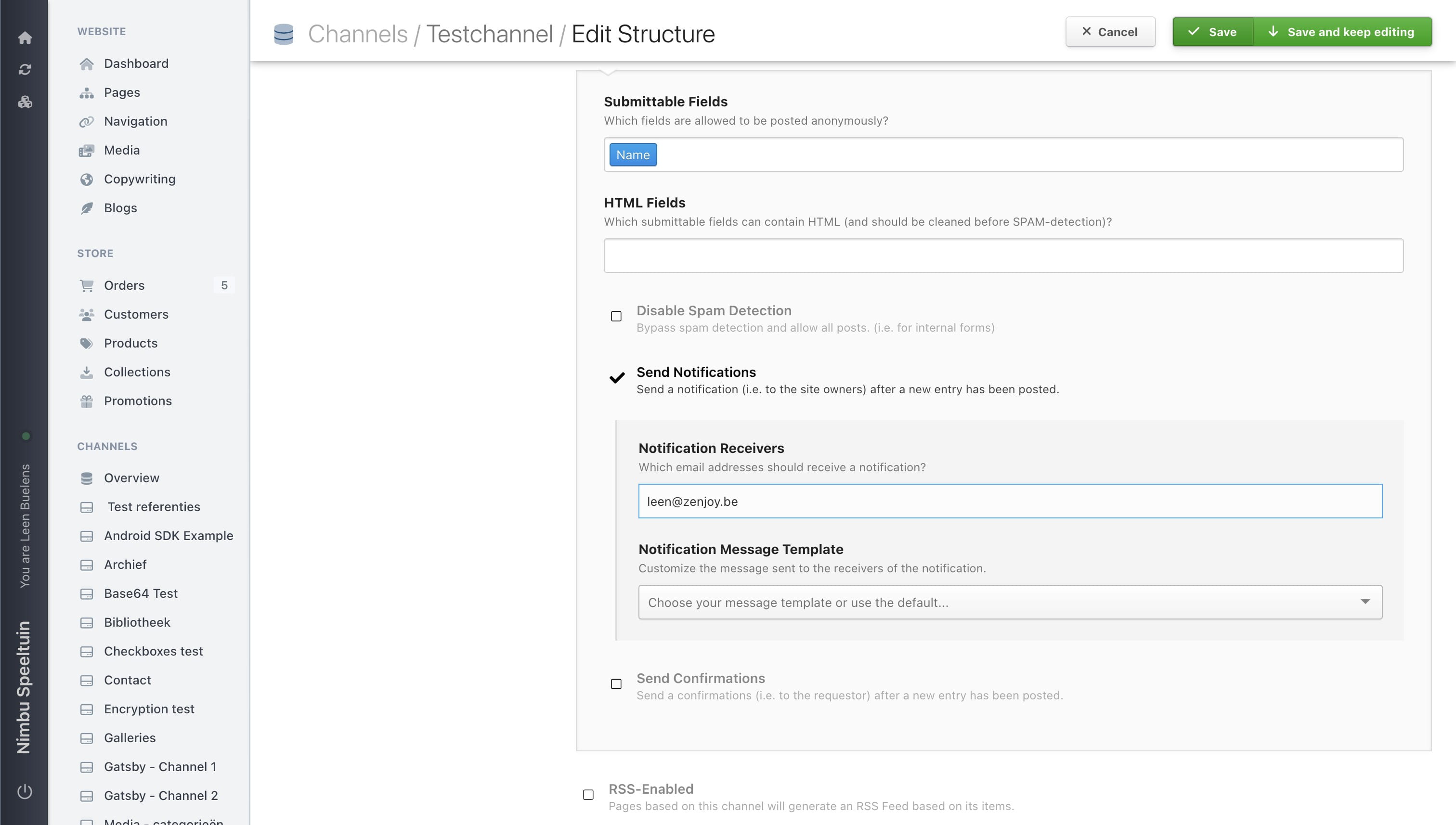Check the RSS-Enabled option
Image resolution: width=1456 pixels, height=825 pixels.
coord(588,794)
